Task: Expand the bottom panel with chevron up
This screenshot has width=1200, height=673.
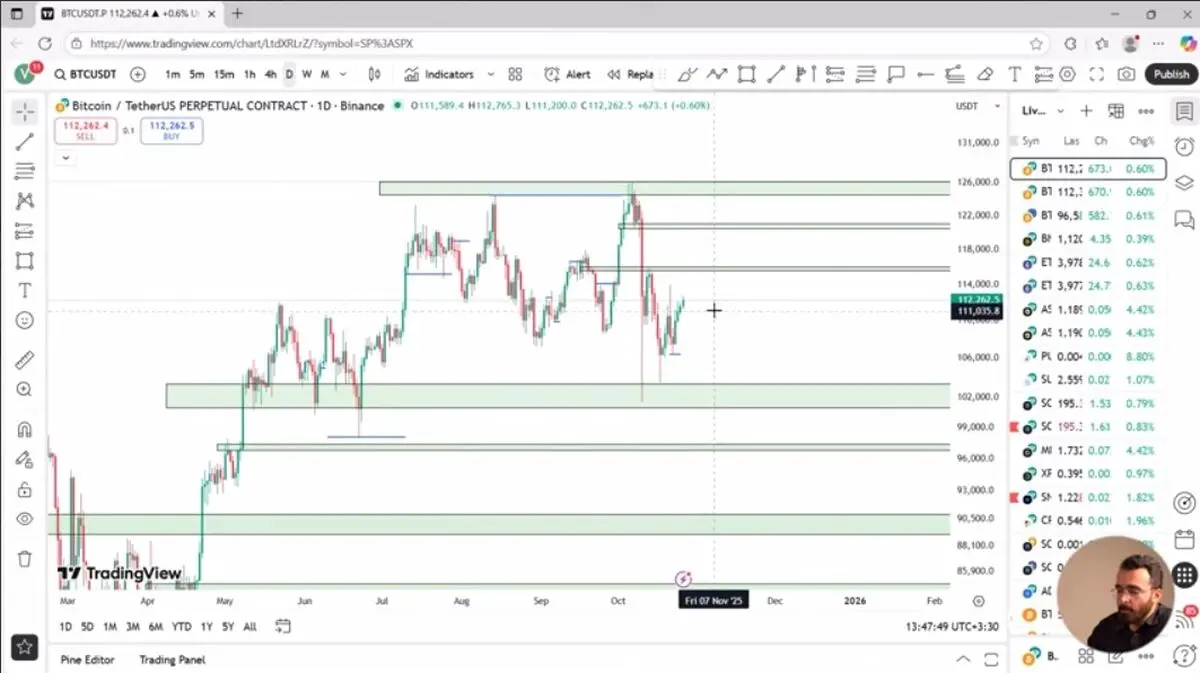Action: pyautogui.click(x=963, y=660)
